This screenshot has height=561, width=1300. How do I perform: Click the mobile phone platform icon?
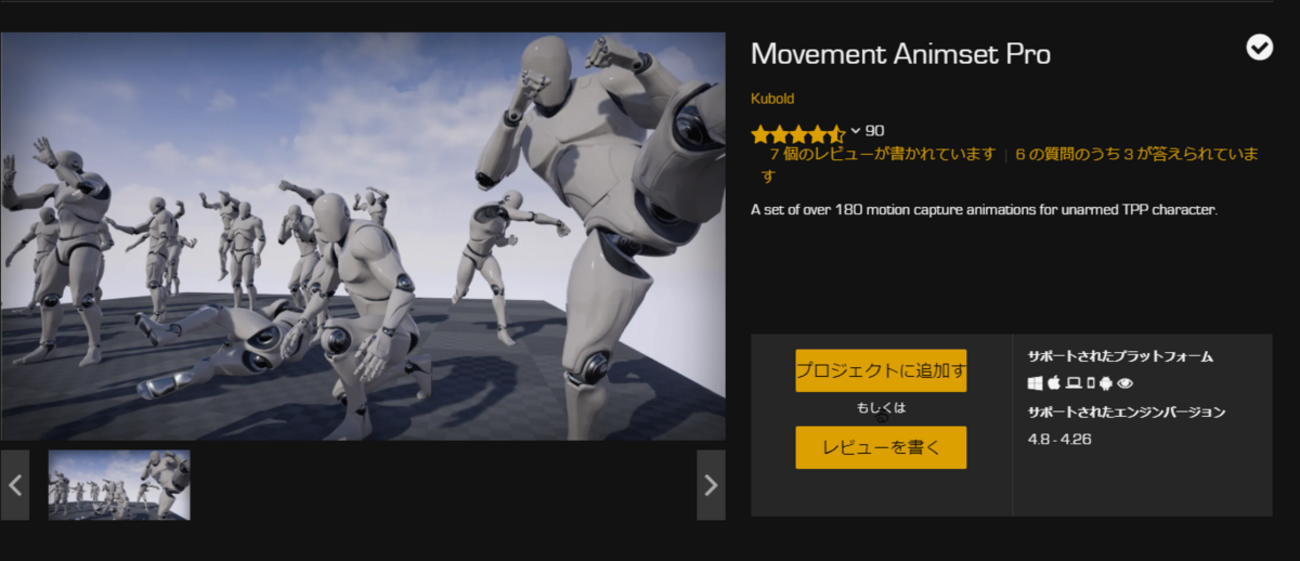coord(1091,383)
